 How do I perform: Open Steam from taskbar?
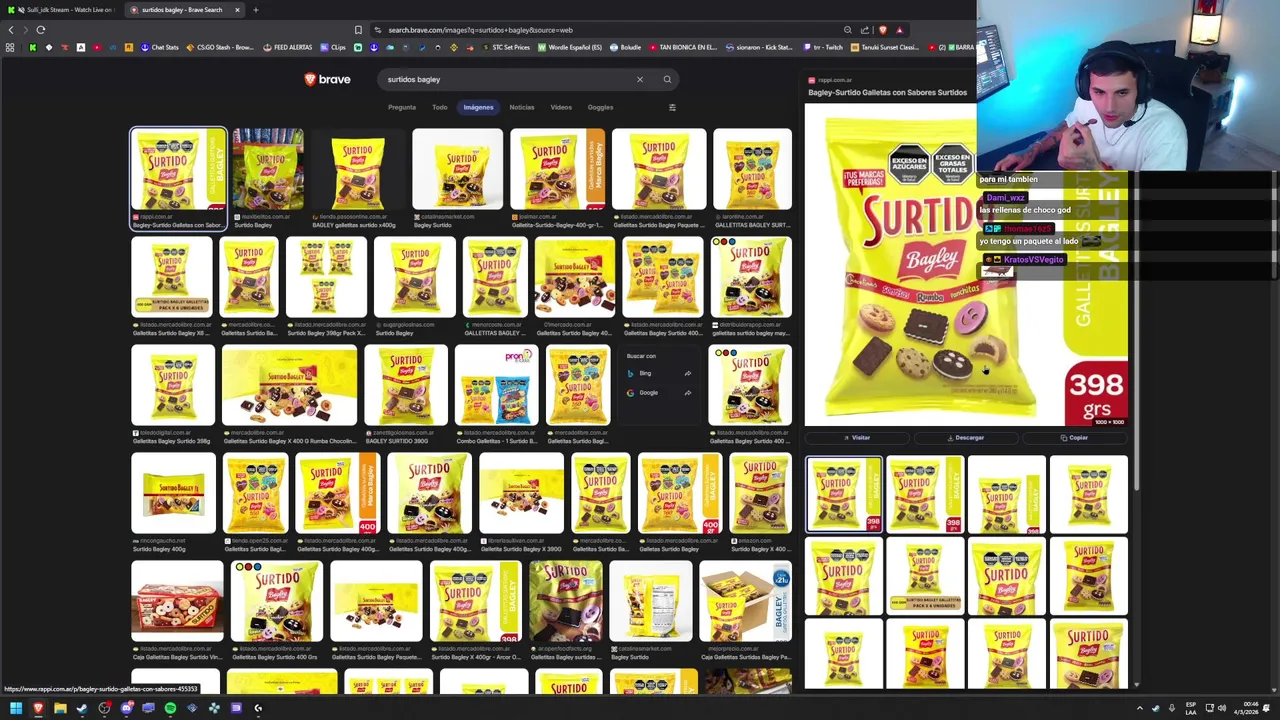coord(82,708)
